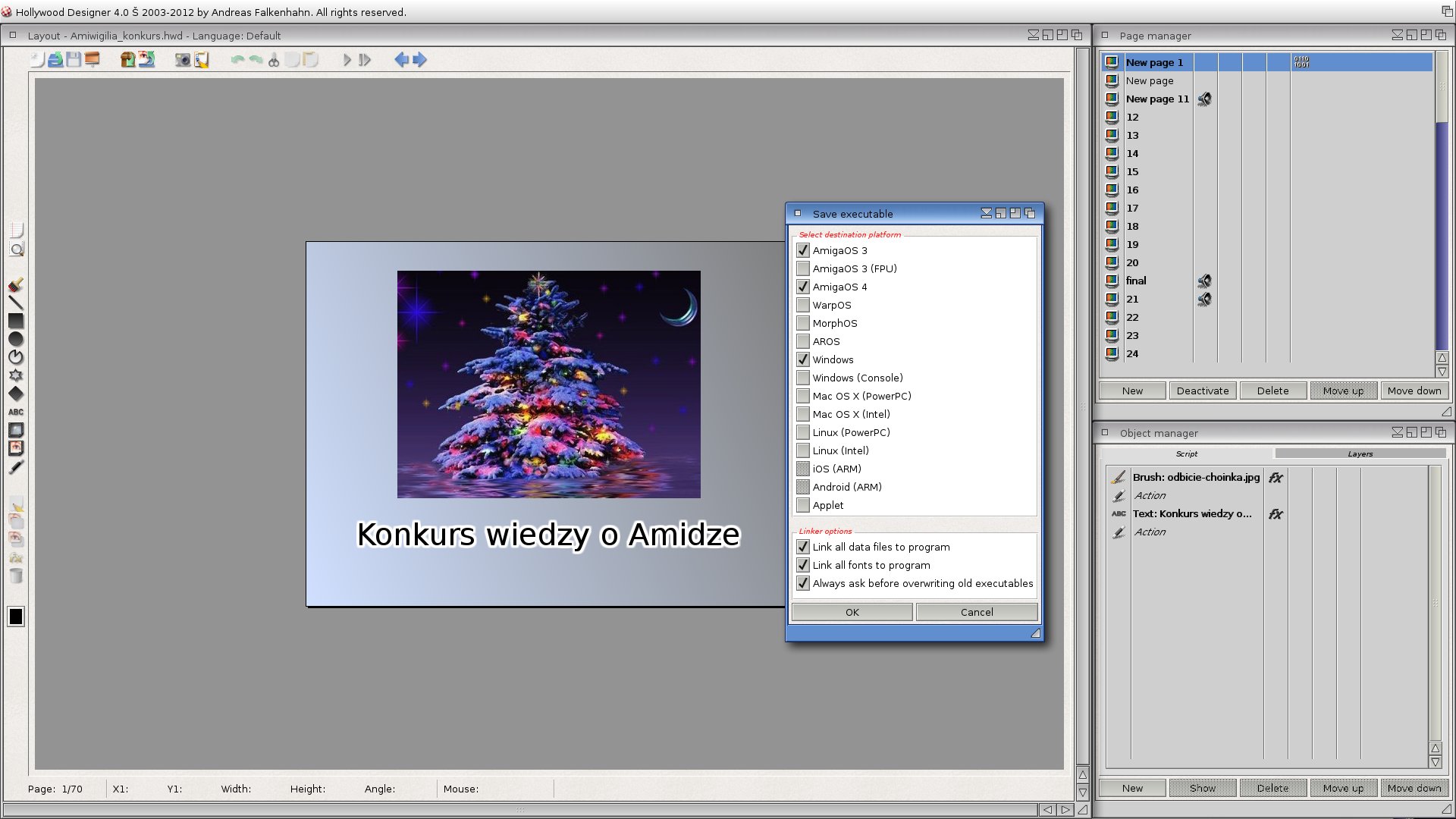
Task: Select the line drawing tool
Action: click(16, 303)
